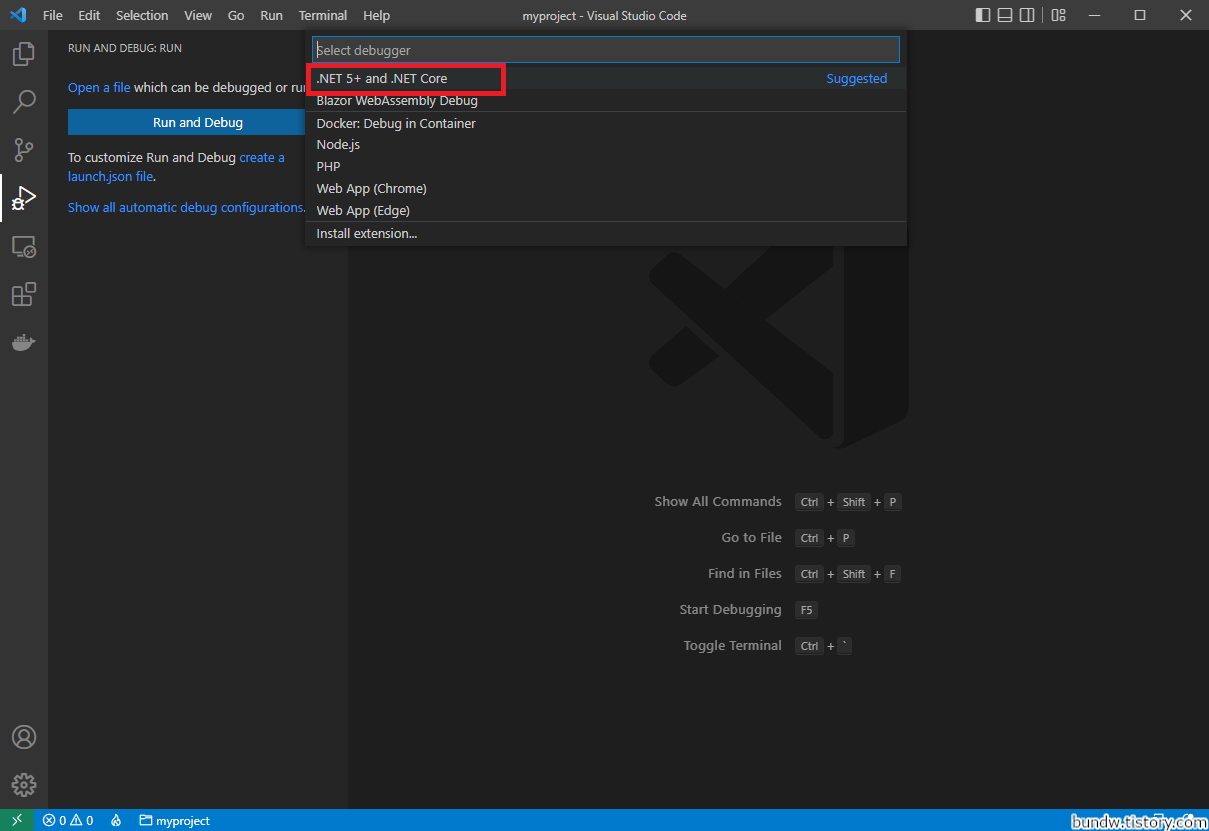
Task: Open the Selection menu
Action: tap(142, 15)
